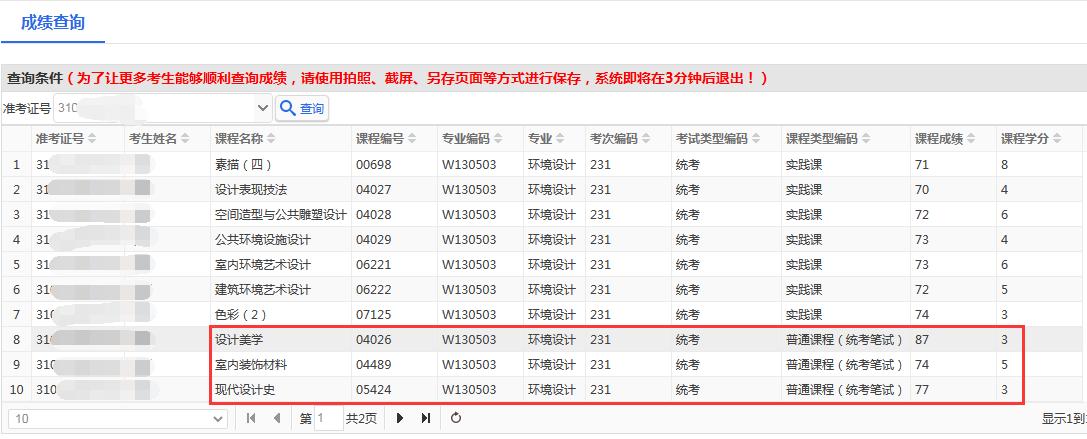Click the page number input box

[329, 419]
